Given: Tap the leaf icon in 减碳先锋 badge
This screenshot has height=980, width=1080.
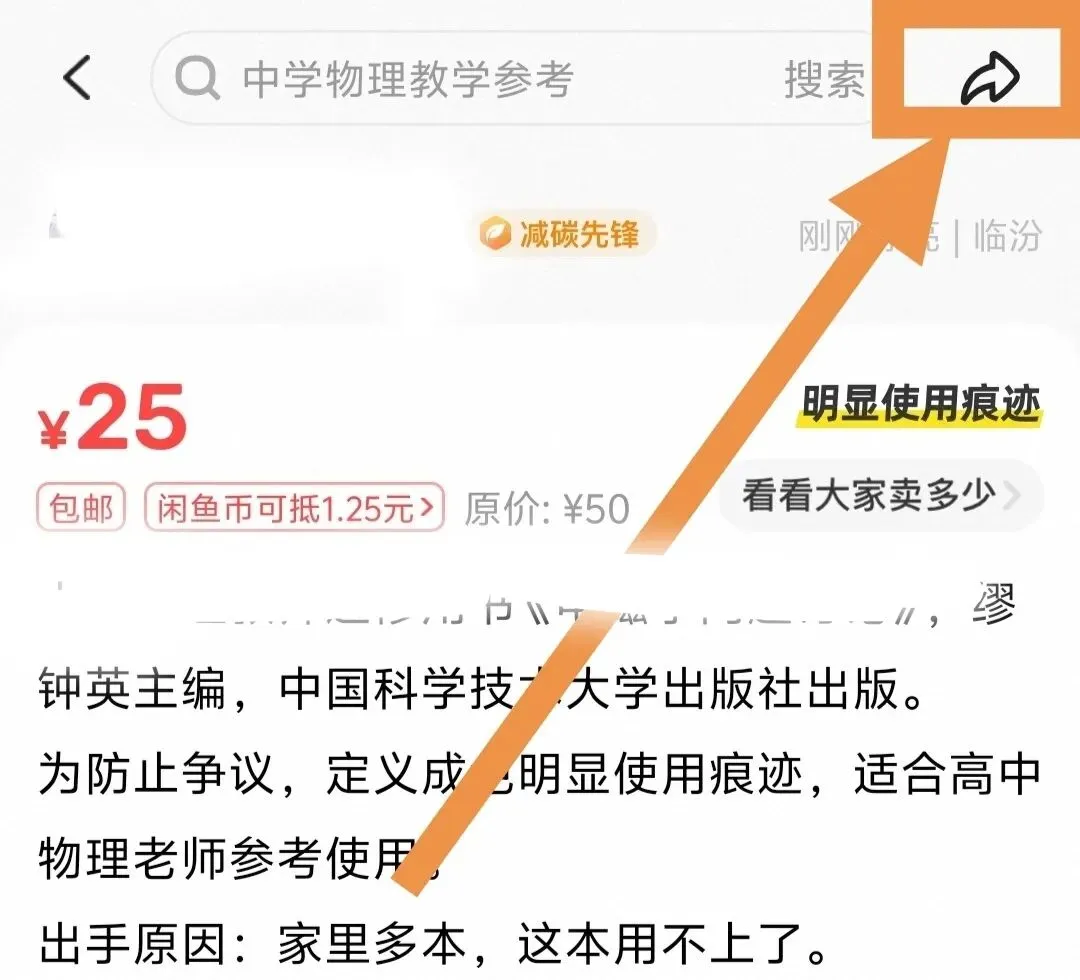Looking at the screenshot, I should click(495, 233).
